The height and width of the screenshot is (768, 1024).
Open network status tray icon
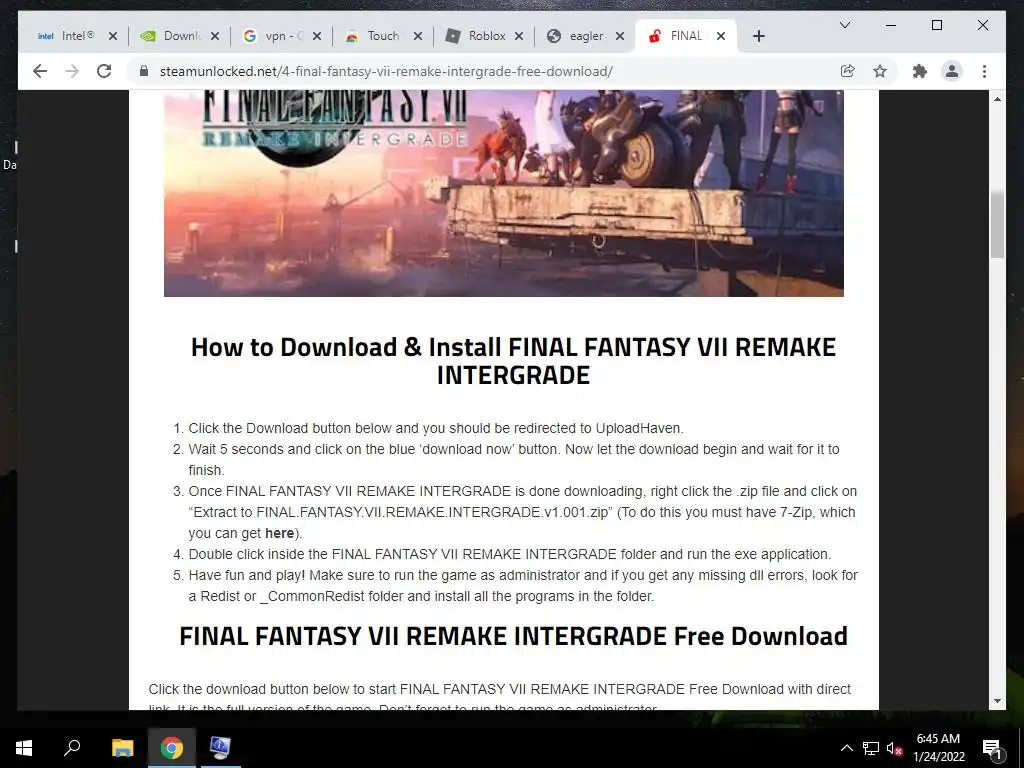click(x=871, y=748)
